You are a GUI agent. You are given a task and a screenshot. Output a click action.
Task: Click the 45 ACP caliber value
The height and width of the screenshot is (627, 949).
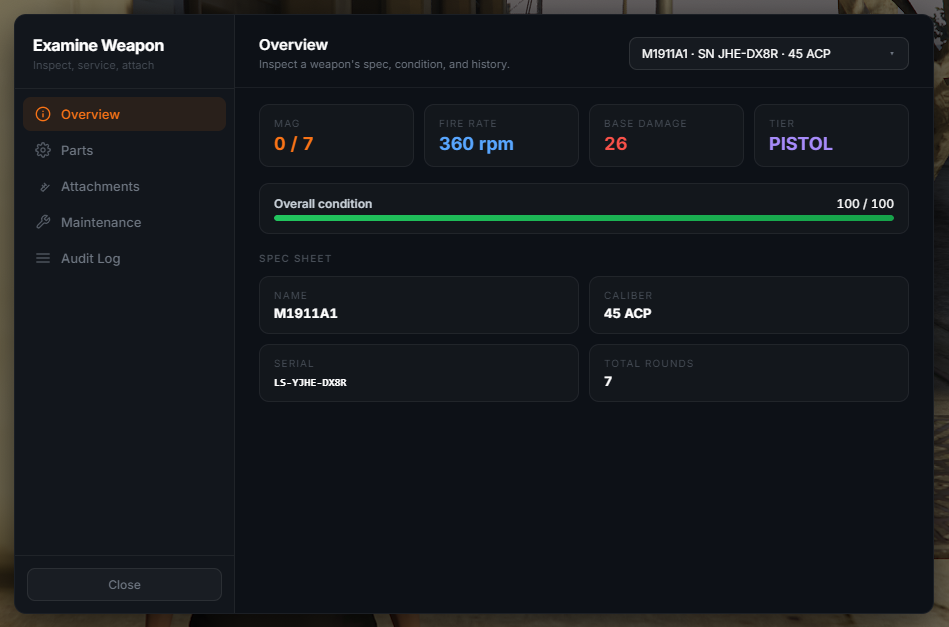627,313
